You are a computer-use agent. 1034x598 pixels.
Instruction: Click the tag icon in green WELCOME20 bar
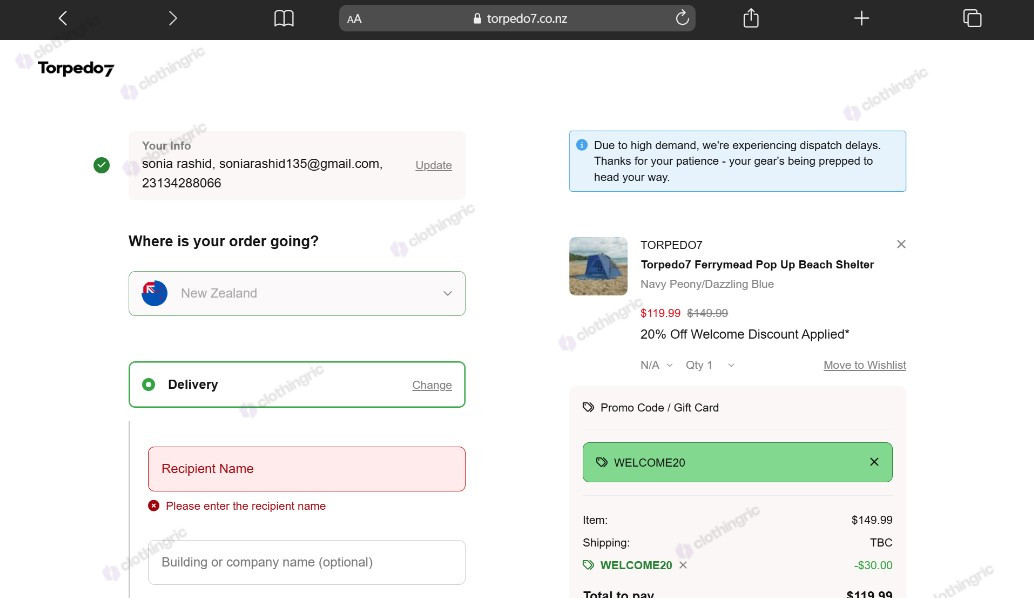[x=601, y=462]
